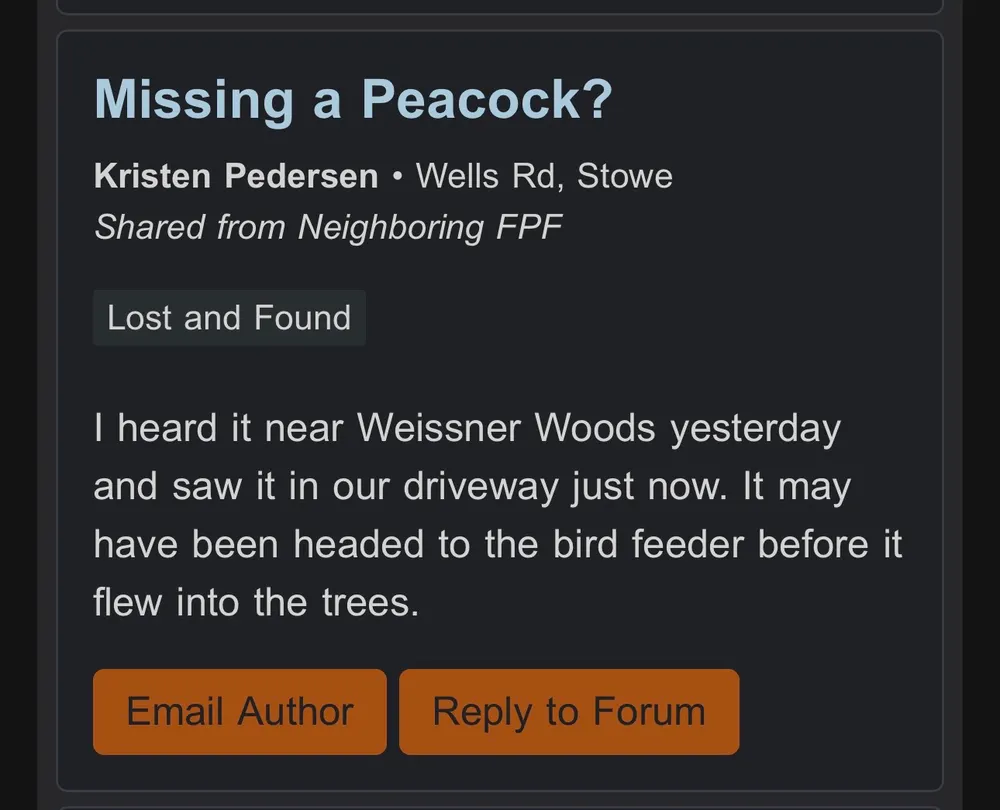The width and height of the screenshot is (1000, 810).
Task: Click the "Shared from Neighboring FPF" label
Action: 328,227
